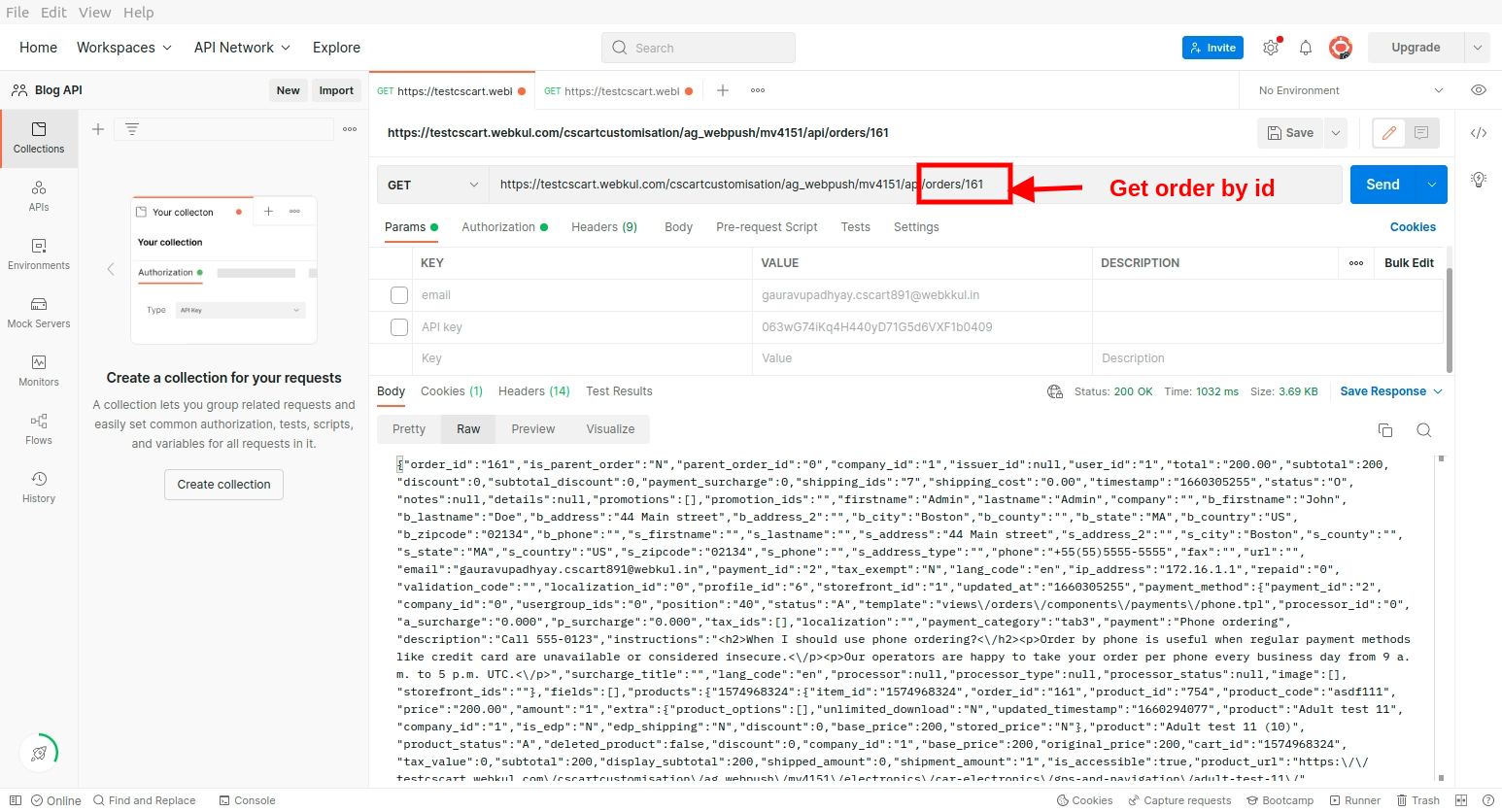Open the APIs sidebar panel
The height and width of the screenshot is (812, 1502).
pyautogui.click(x=39, y=196)
